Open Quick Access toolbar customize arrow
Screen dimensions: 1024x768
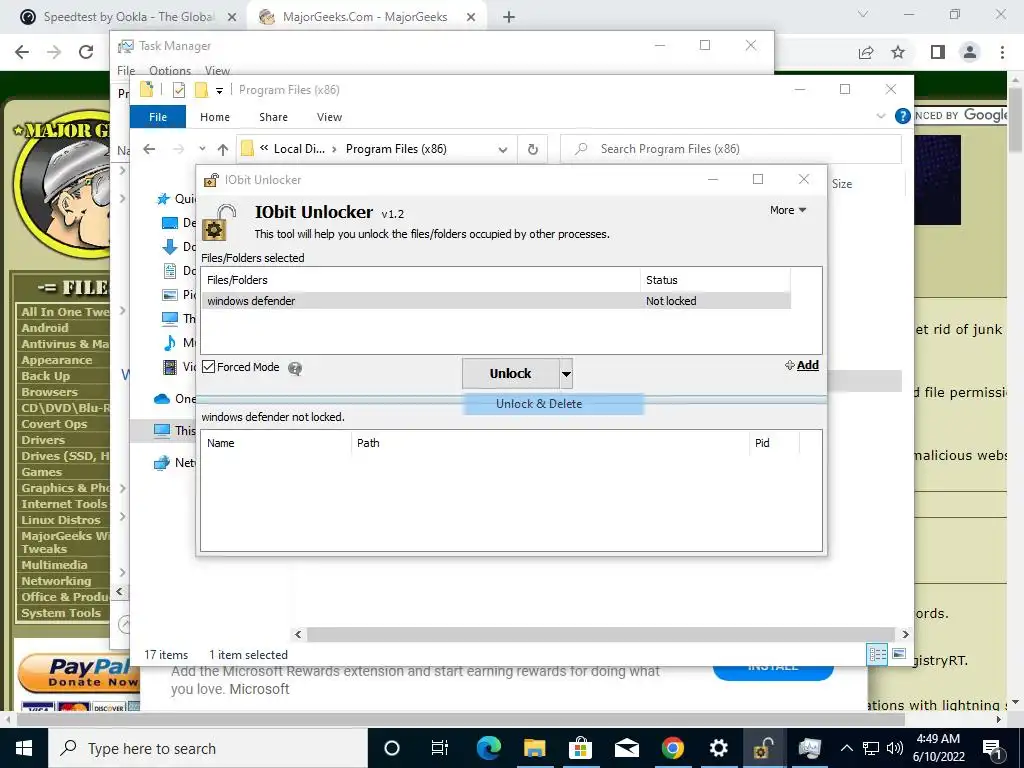coord(219,91)
